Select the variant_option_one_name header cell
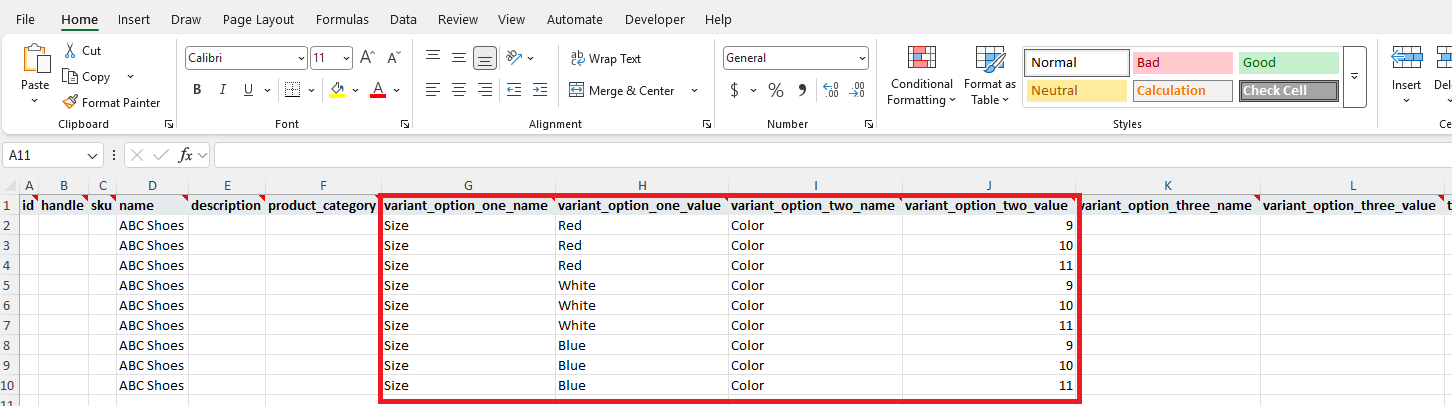The image size is (1452, 406). pos(468,205)
